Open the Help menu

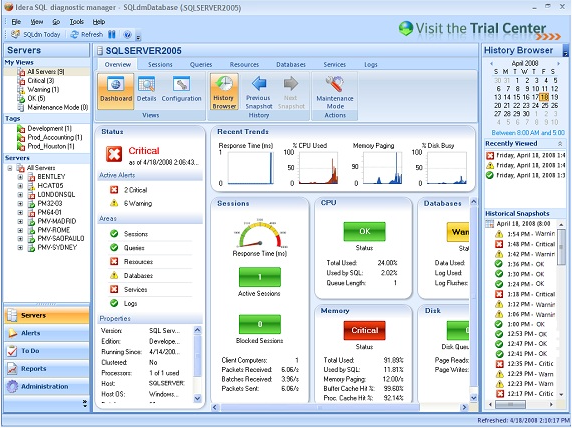tap(98, 22)
